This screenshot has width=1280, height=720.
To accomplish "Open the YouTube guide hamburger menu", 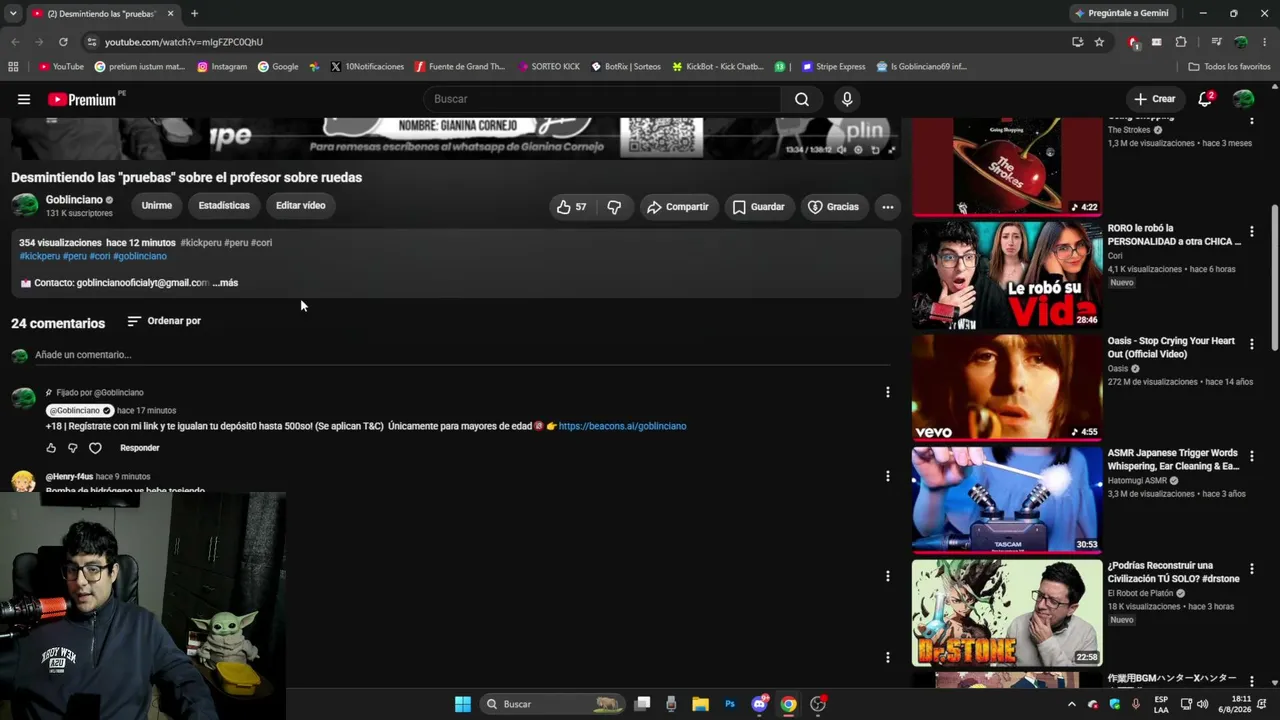I will click(x=24, y=99).
